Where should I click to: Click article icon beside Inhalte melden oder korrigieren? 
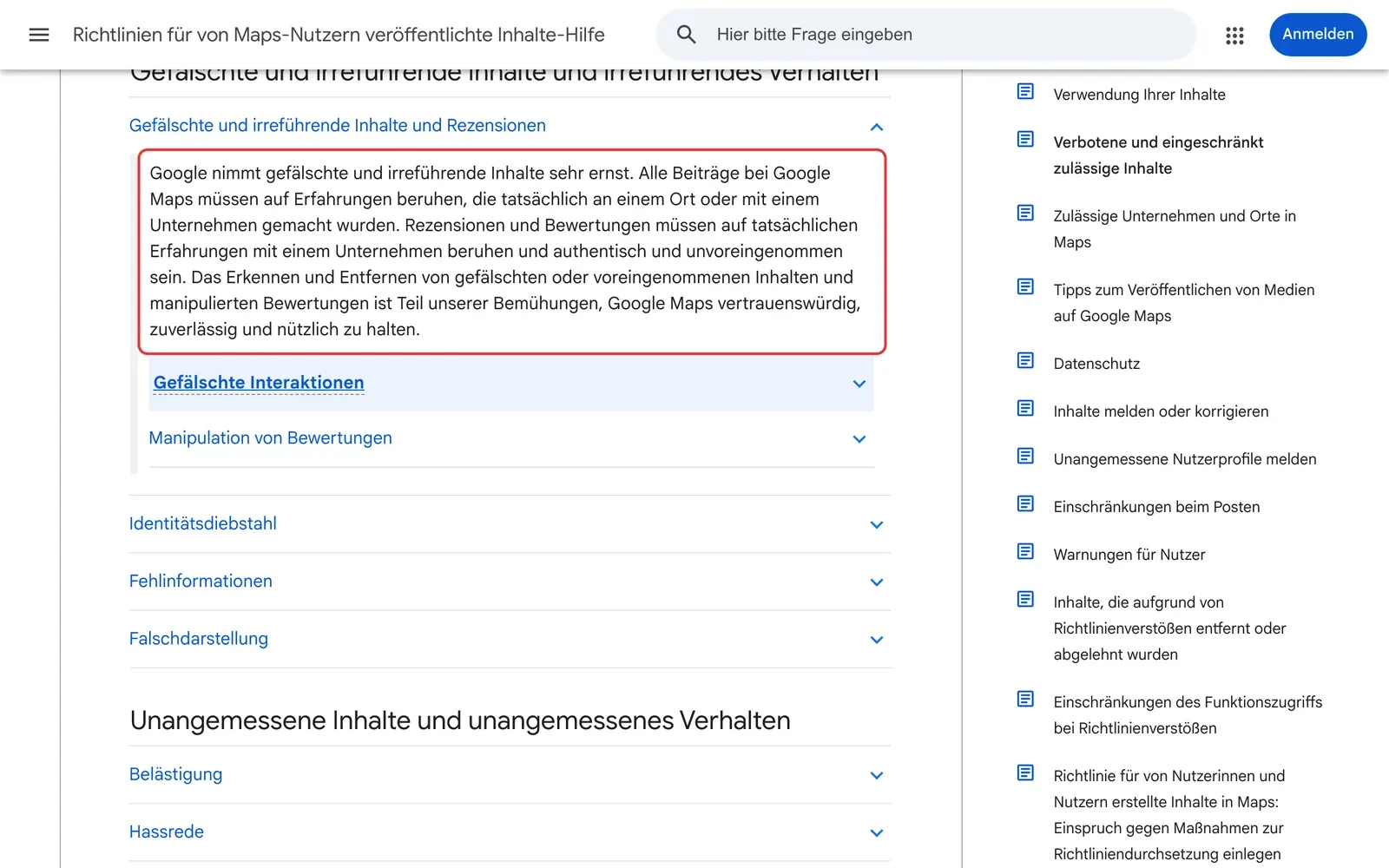(x=1025, y=408)
